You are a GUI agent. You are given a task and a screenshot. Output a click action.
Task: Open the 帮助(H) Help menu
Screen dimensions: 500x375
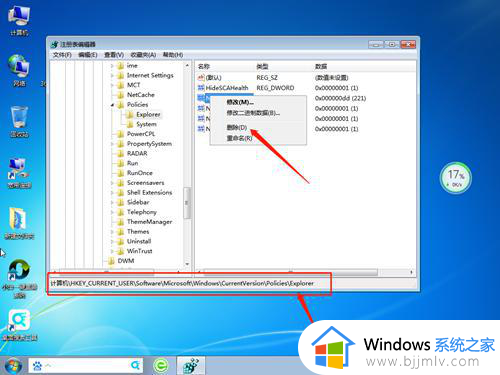pos(173,55)
